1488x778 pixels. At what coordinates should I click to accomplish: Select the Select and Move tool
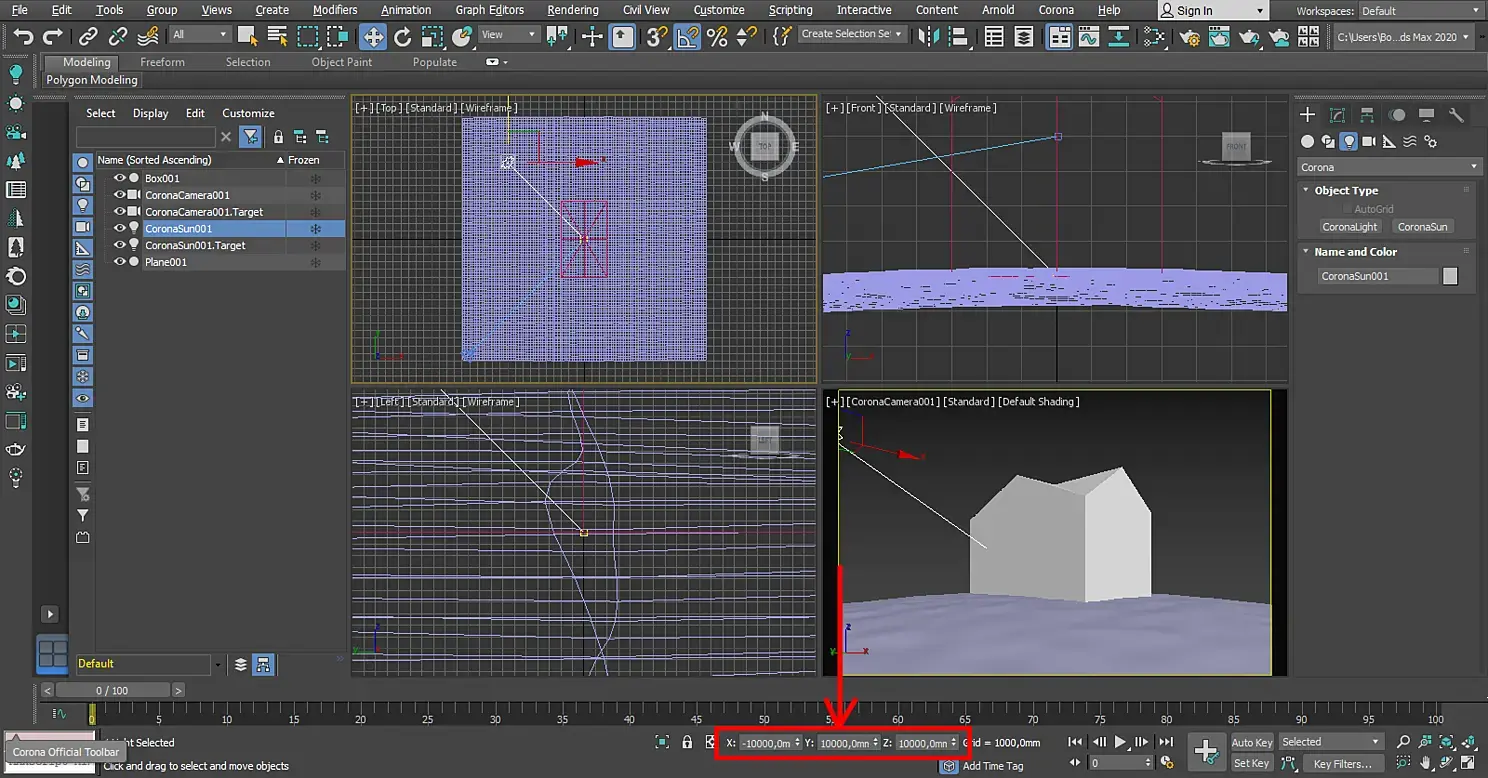[x=372, y=37]
